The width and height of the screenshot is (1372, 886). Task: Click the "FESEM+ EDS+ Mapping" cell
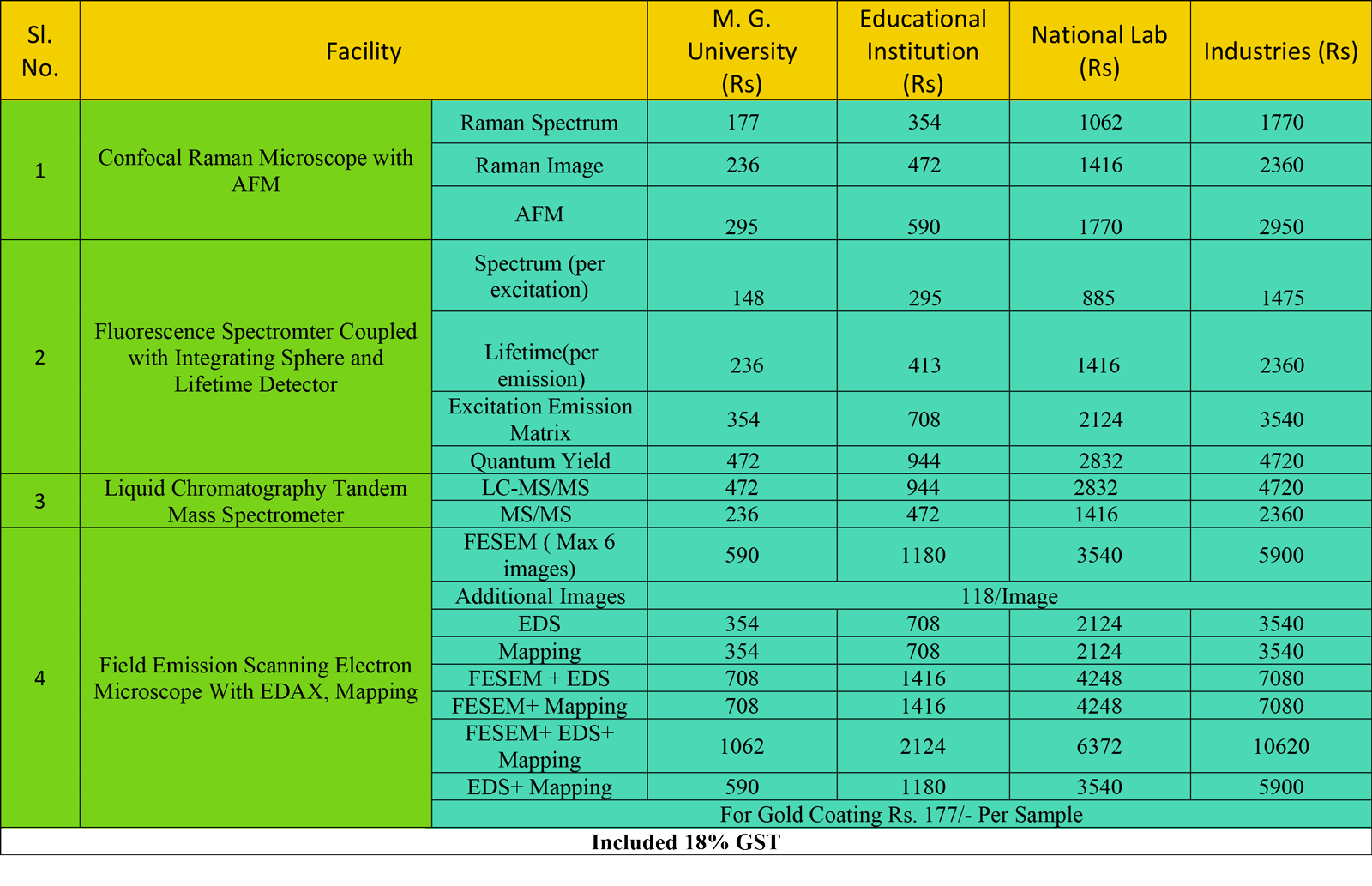pos(539,746)
